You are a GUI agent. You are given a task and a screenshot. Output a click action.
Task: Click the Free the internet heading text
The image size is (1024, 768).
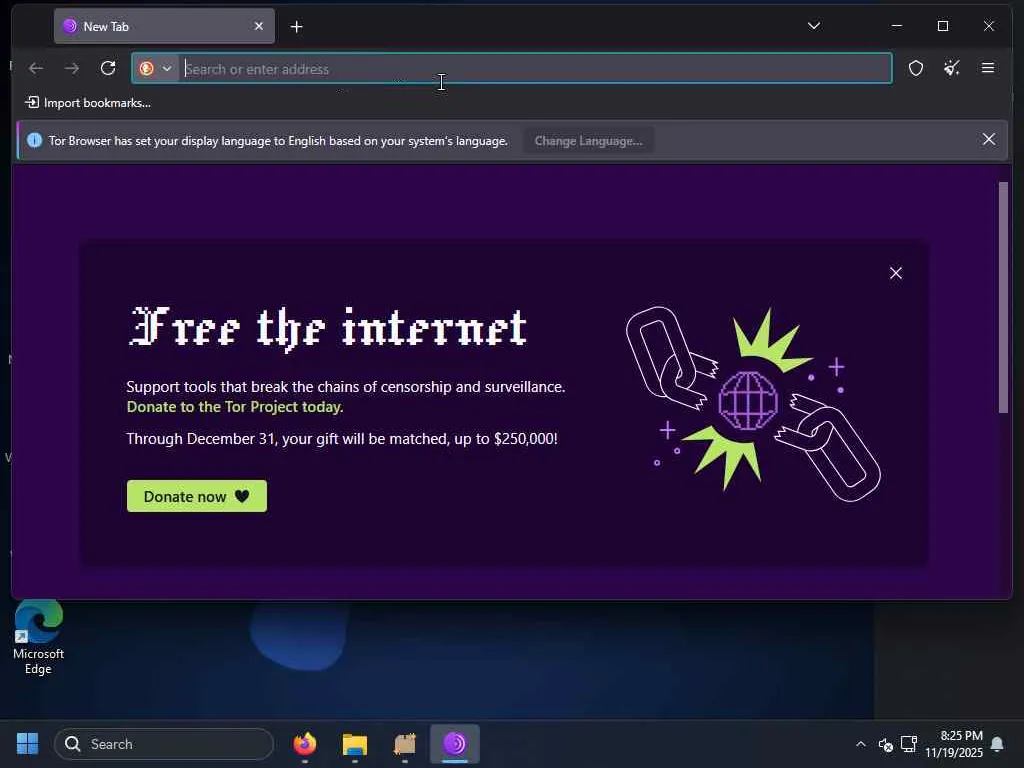327,328
